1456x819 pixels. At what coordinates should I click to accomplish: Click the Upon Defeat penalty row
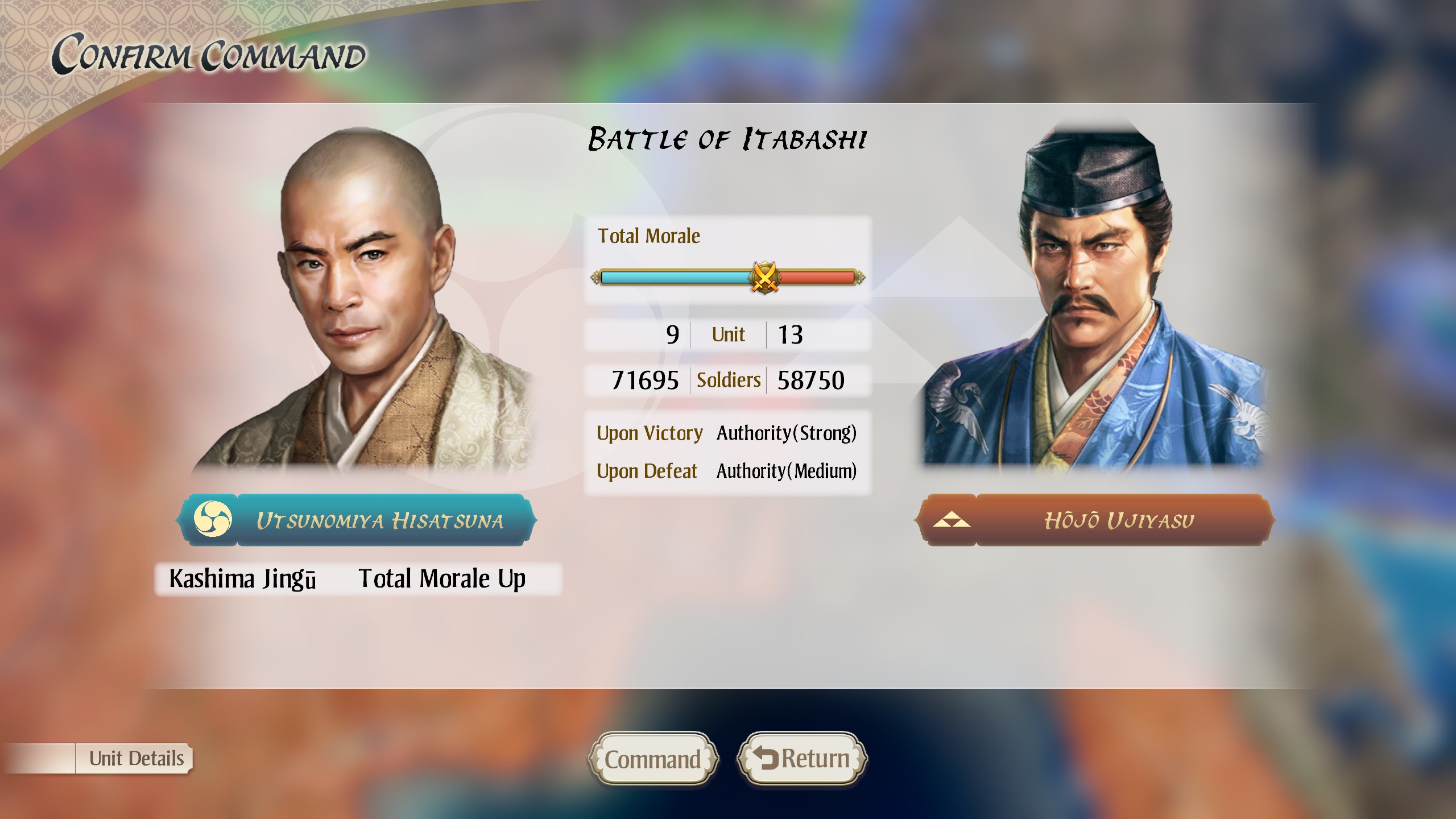pyautogui.click(x=727, y=471)
